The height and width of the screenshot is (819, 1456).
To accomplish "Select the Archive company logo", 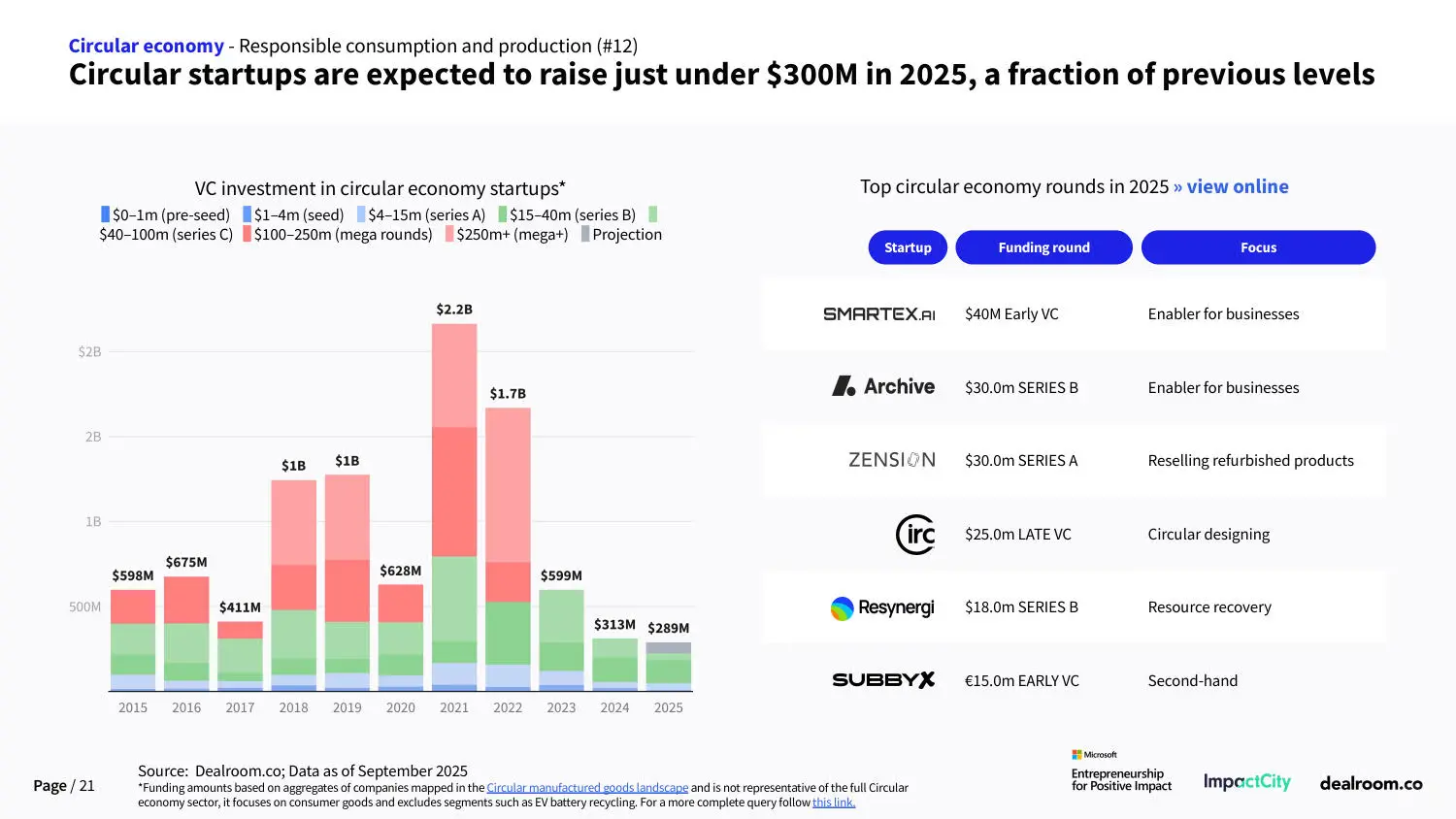I will pyautogui.click(x=882, y=386).
